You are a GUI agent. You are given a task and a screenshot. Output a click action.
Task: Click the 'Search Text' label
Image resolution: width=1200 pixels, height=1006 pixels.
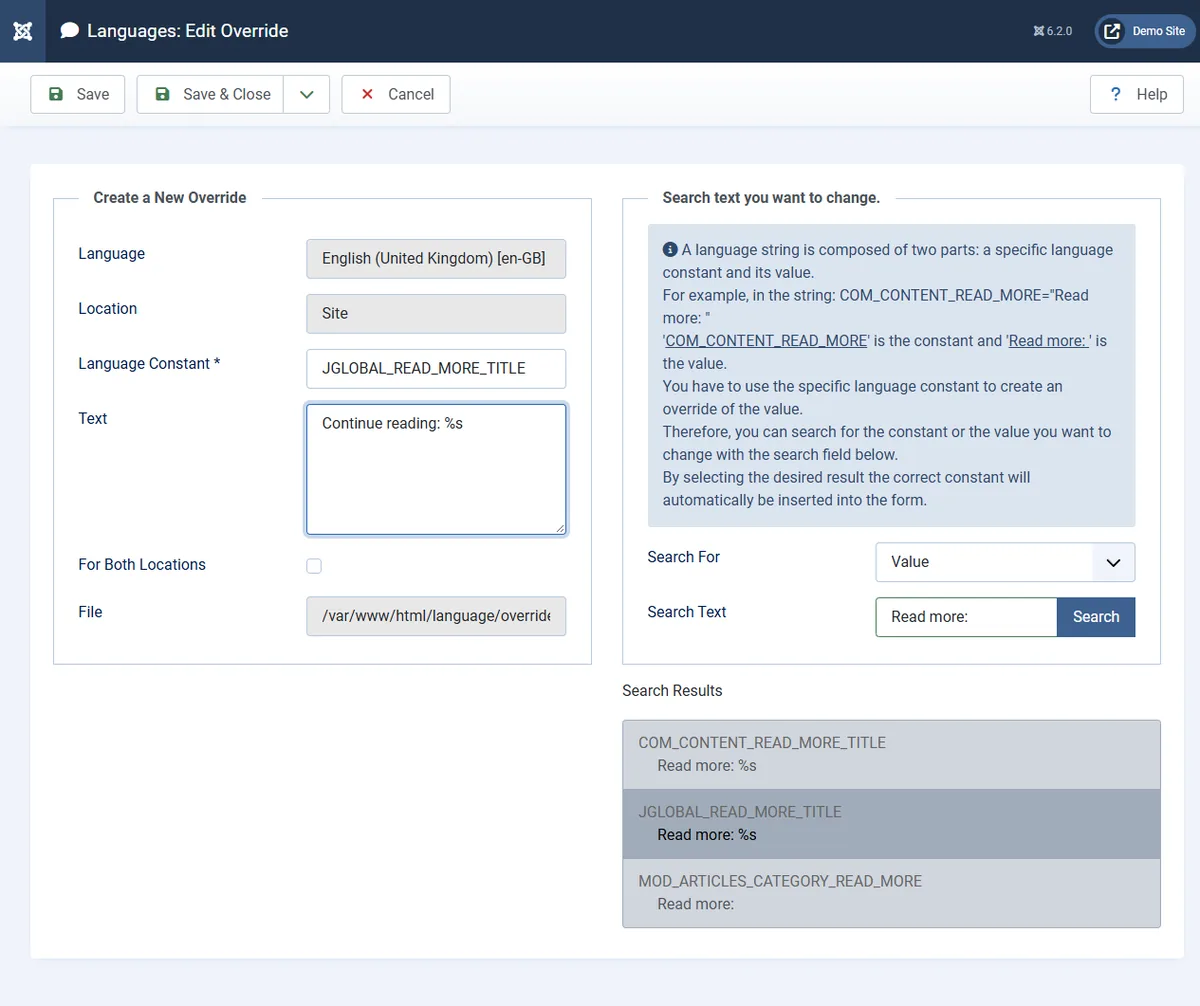click(687, 612)
